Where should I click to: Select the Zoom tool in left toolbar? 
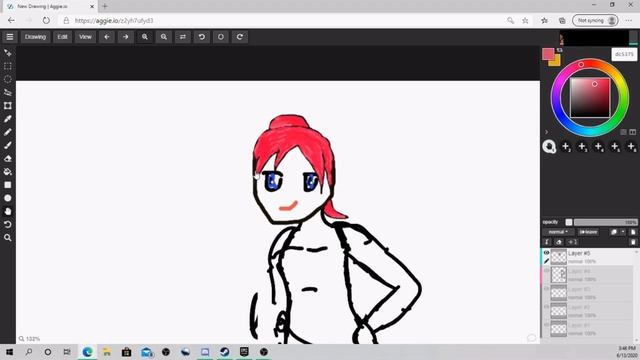(8, 238)
